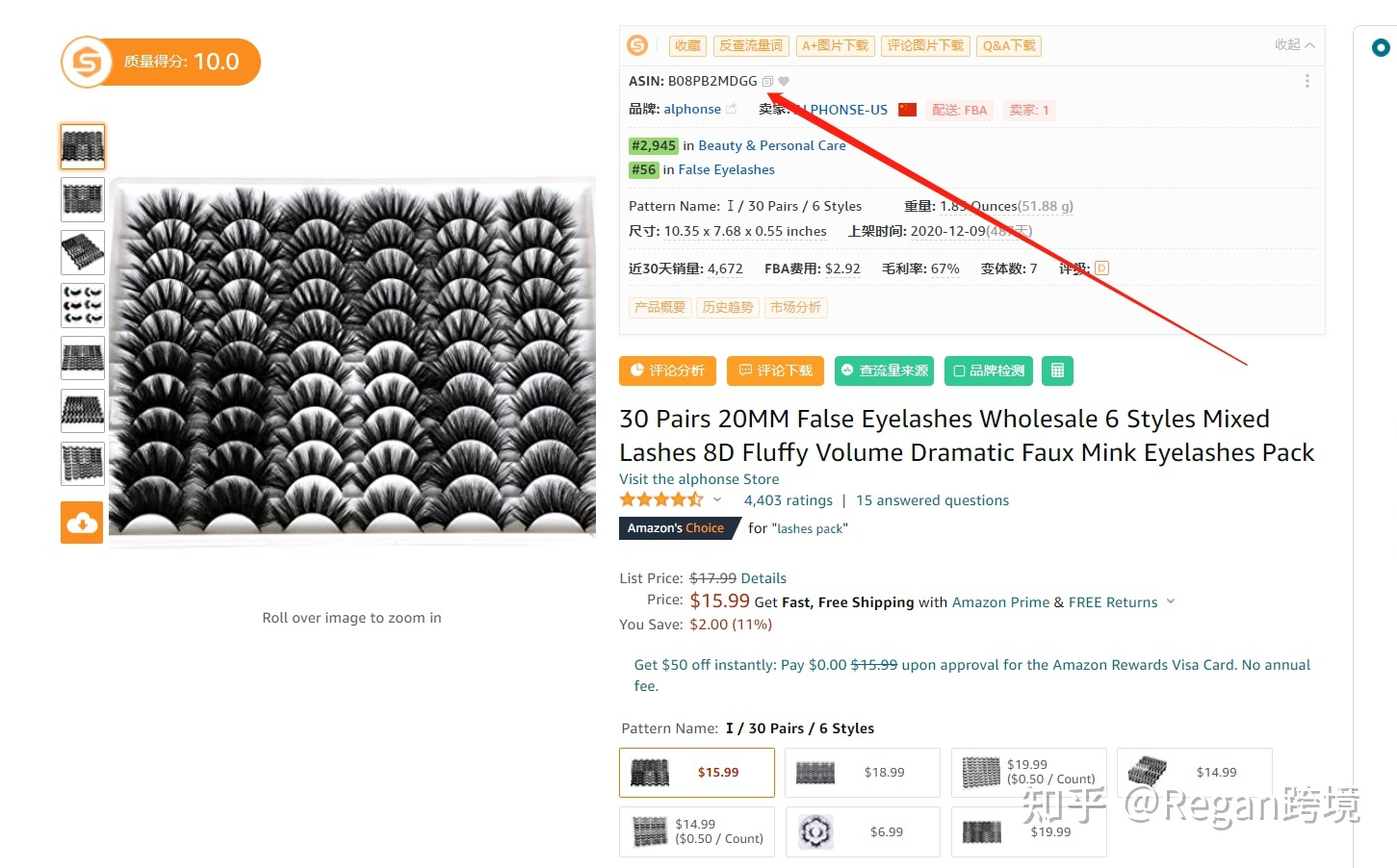Visit the alphonse Store link
Viewport: 1397px width, 868px height.
coord(699,479)
